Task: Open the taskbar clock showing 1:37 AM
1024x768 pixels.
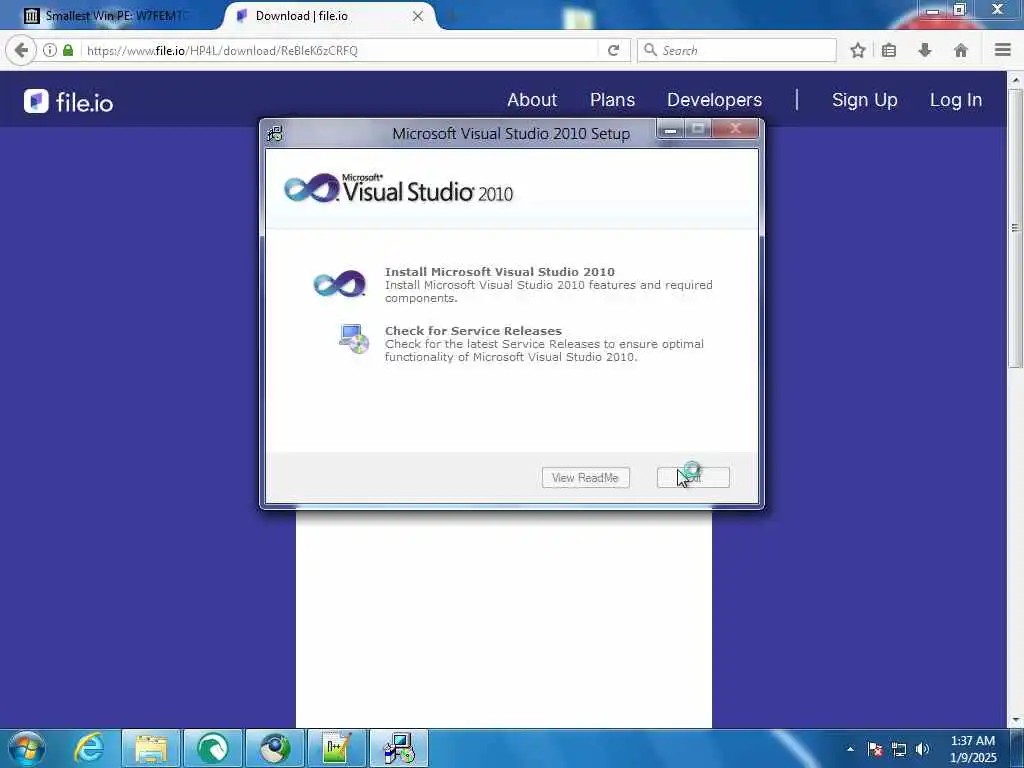Action: point(973,749)
